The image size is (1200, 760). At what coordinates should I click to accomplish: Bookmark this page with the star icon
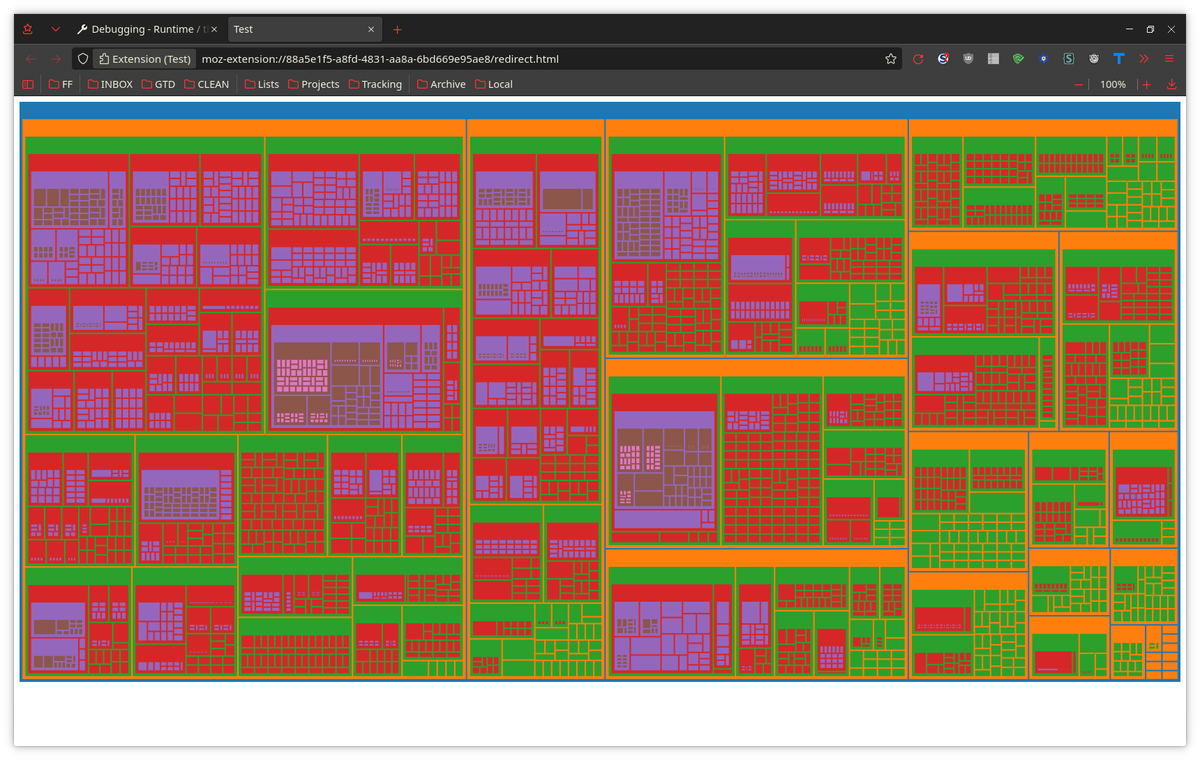[x=890, y=59]
